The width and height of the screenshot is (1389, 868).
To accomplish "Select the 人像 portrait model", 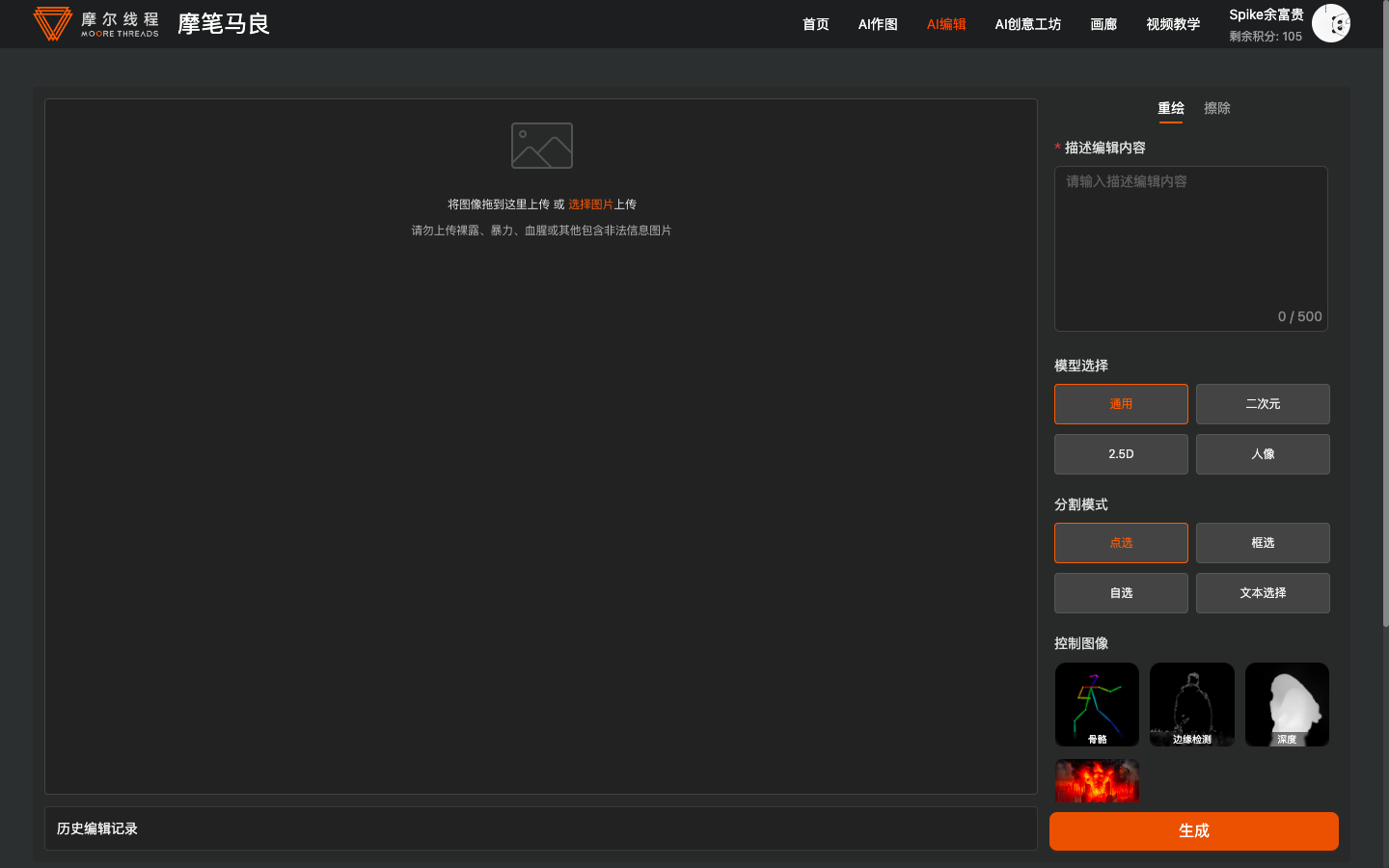I will pos(1263,454).
